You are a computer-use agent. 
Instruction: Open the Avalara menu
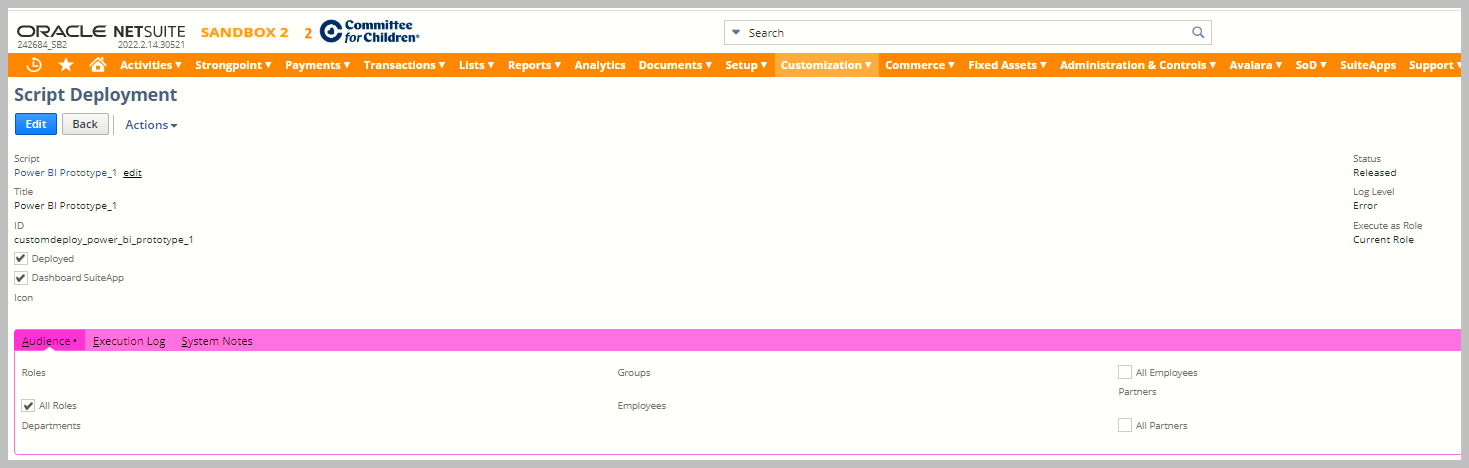tap(1256, 65)
